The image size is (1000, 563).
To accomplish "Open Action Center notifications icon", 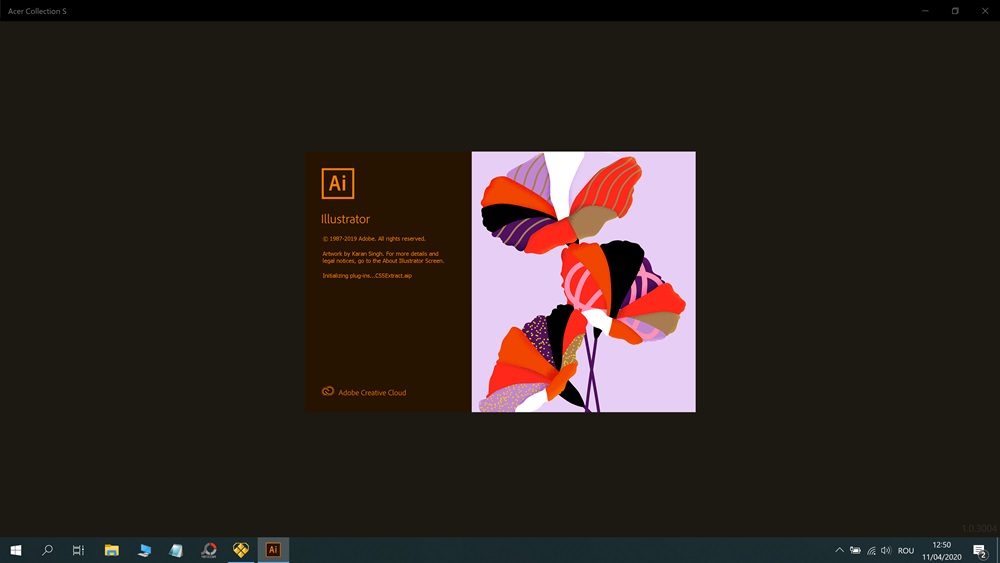I will [980, 550].
